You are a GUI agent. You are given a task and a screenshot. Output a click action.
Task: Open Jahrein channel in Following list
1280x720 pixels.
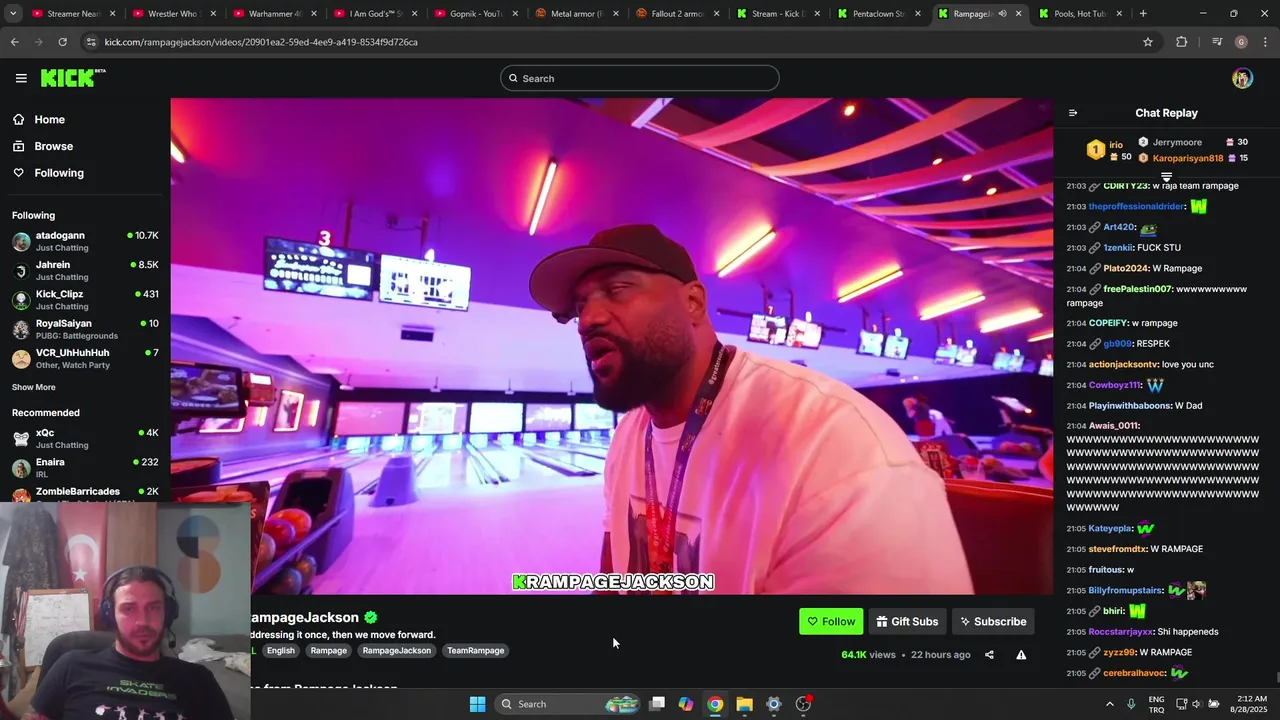click(85, 270)
